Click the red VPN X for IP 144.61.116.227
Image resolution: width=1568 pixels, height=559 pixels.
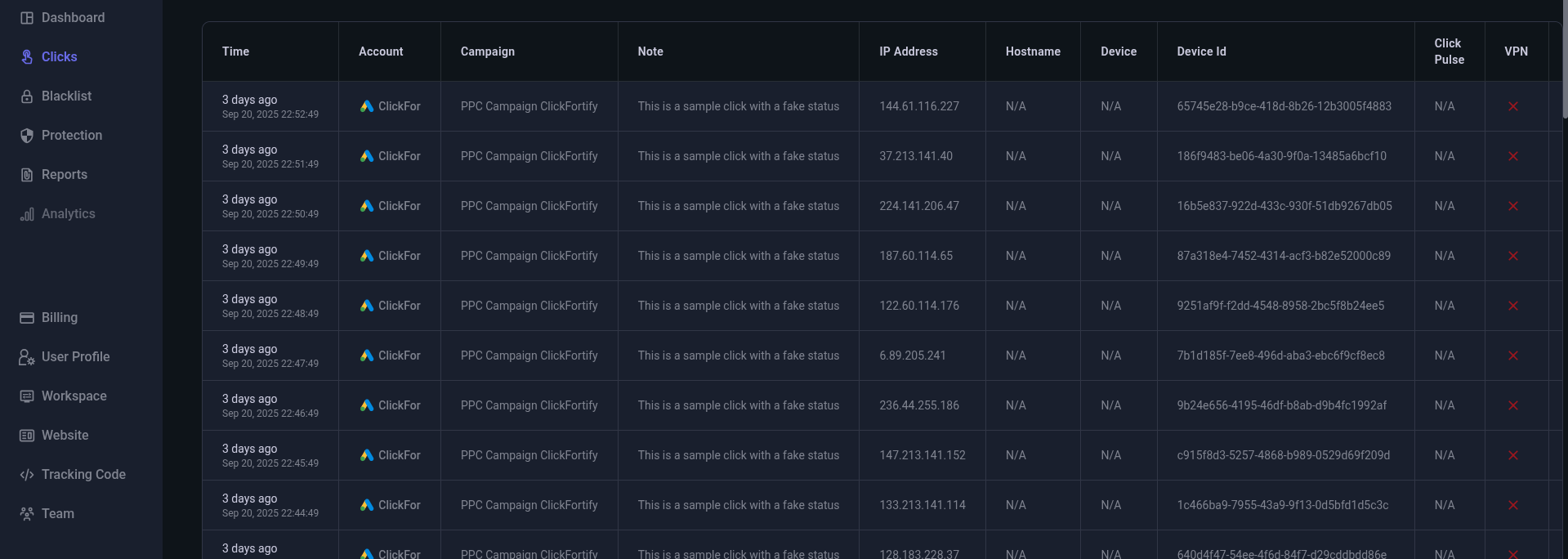tap(1513, 106)
